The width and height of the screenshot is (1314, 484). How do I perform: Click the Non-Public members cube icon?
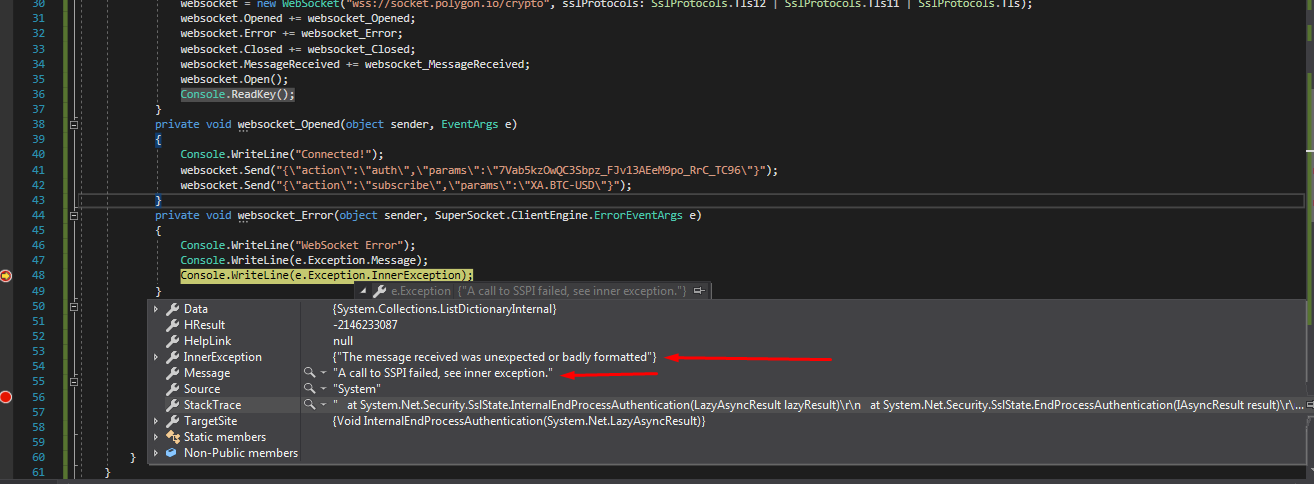tap(172, 453)
